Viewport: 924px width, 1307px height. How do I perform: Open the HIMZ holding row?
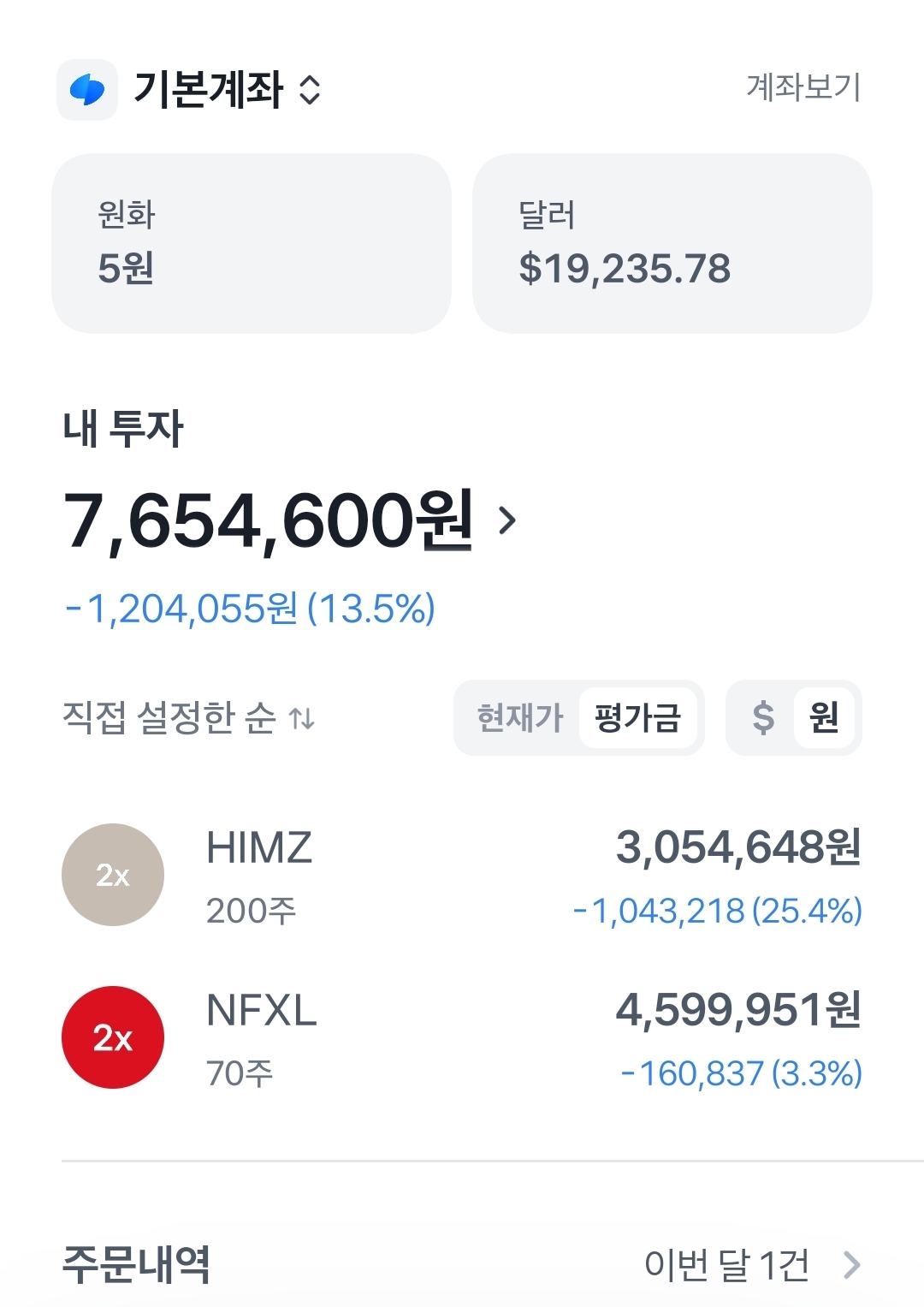click(x=462, y=876)
